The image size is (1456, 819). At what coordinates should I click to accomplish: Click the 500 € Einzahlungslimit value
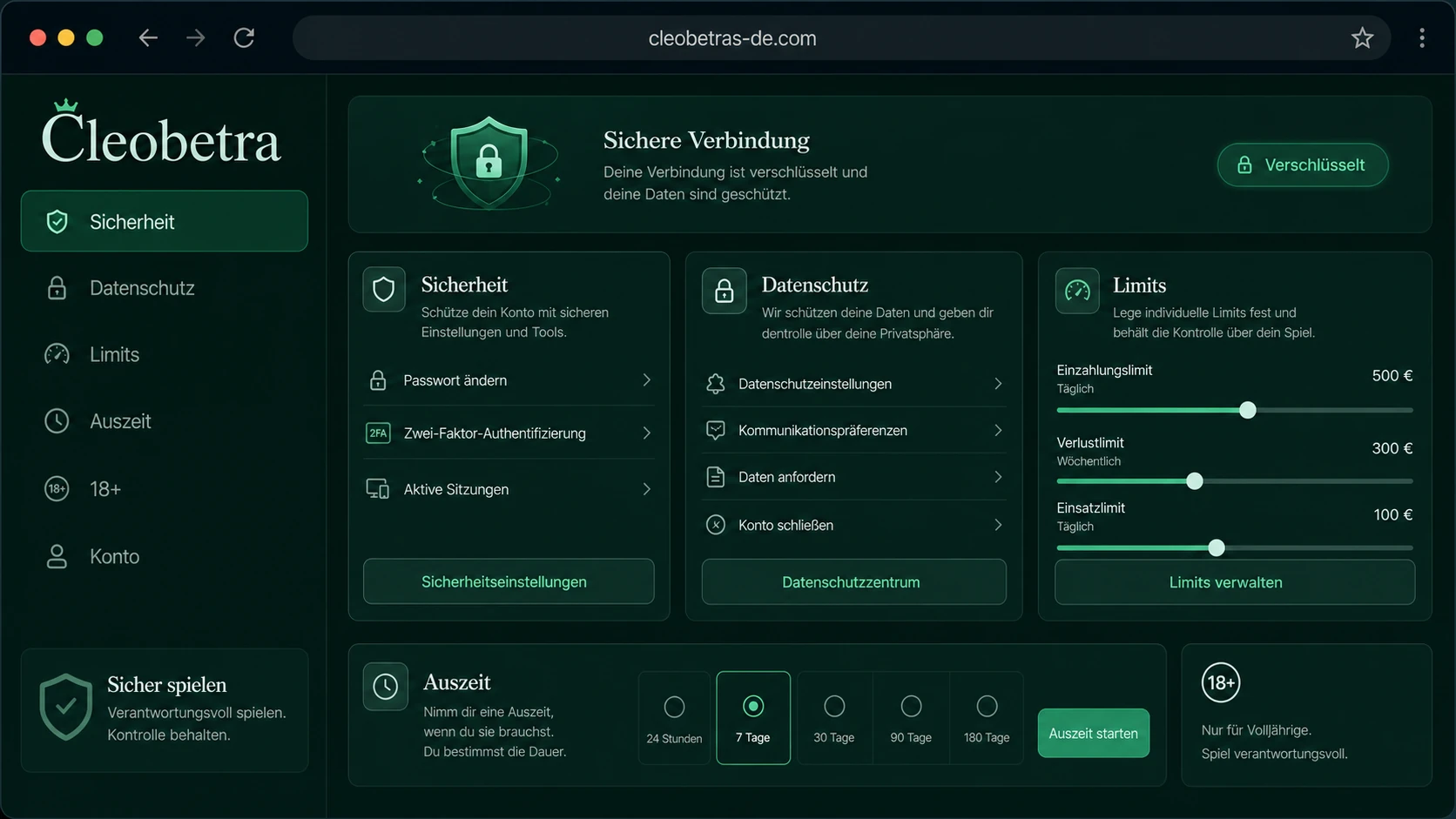[1392, 376]
